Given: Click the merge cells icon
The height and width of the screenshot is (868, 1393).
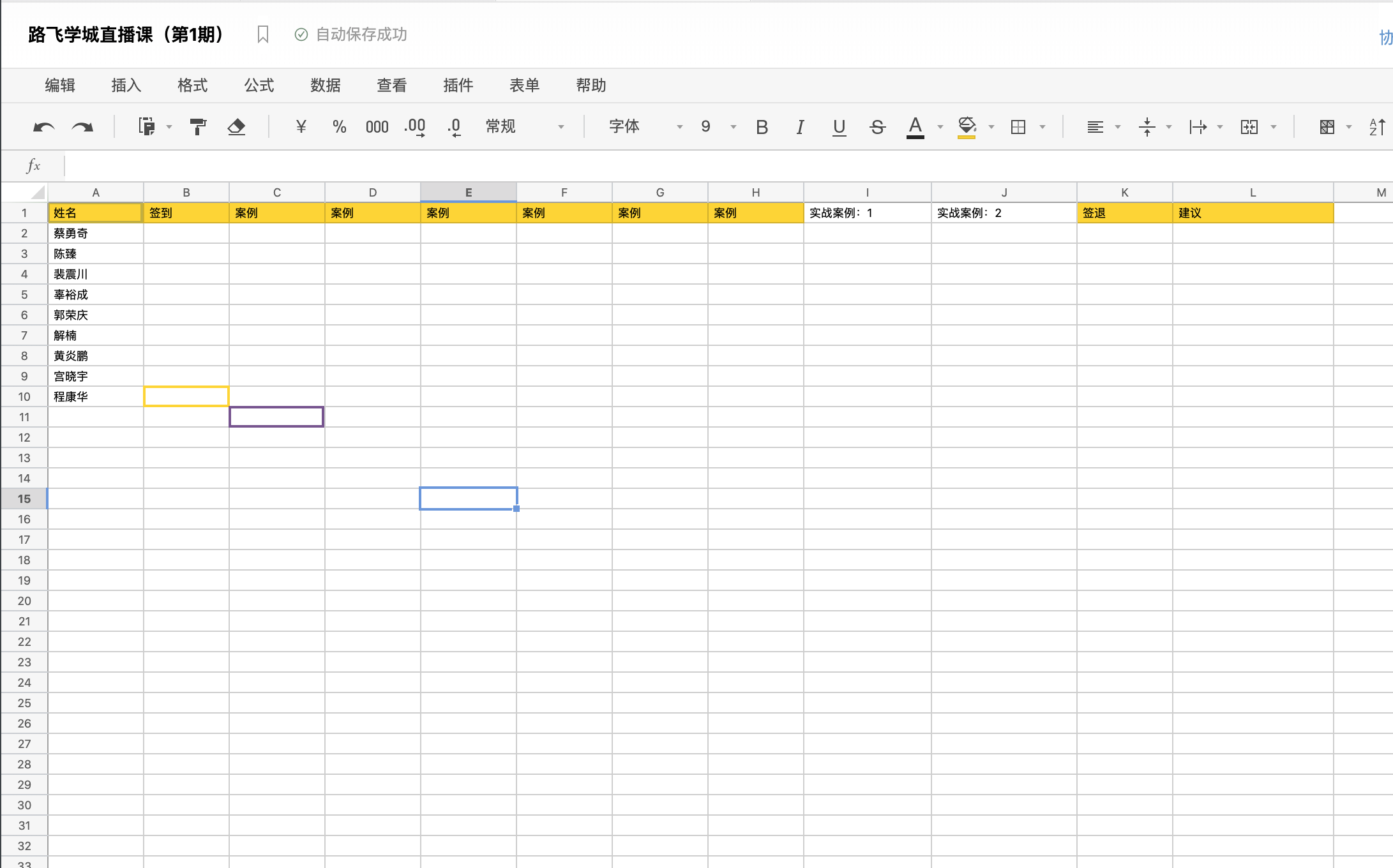Looking at the screenshot, I should click(x=1249, y=127).
